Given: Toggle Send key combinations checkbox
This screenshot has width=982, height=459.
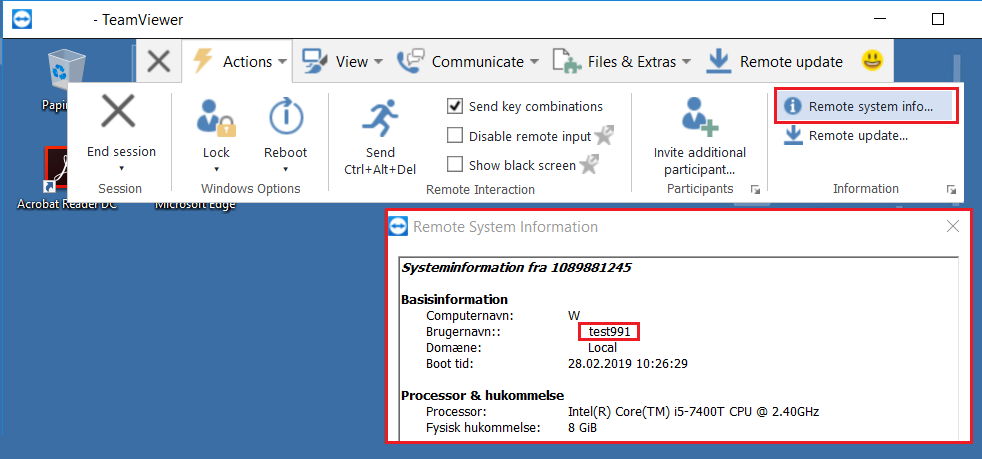Looking at the screenshot, I should 455,106.
